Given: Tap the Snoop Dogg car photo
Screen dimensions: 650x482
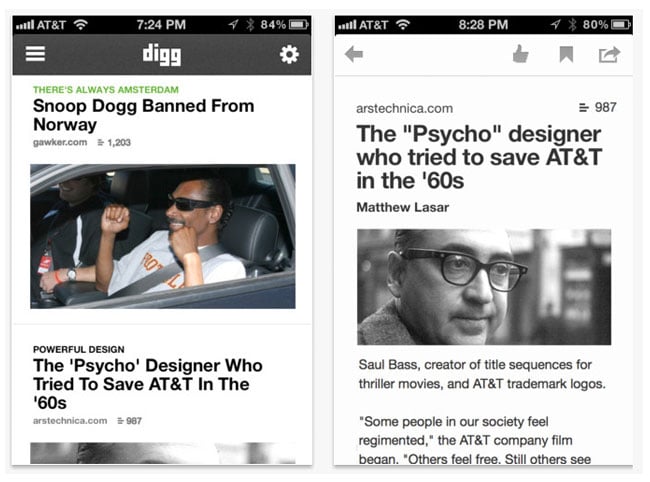Looking at the screenshot, I should (x=163, y=236).
